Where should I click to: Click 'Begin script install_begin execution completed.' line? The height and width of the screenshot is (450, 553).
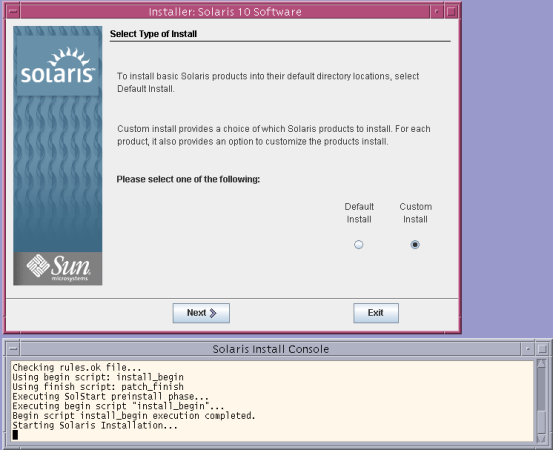(134, 415)
